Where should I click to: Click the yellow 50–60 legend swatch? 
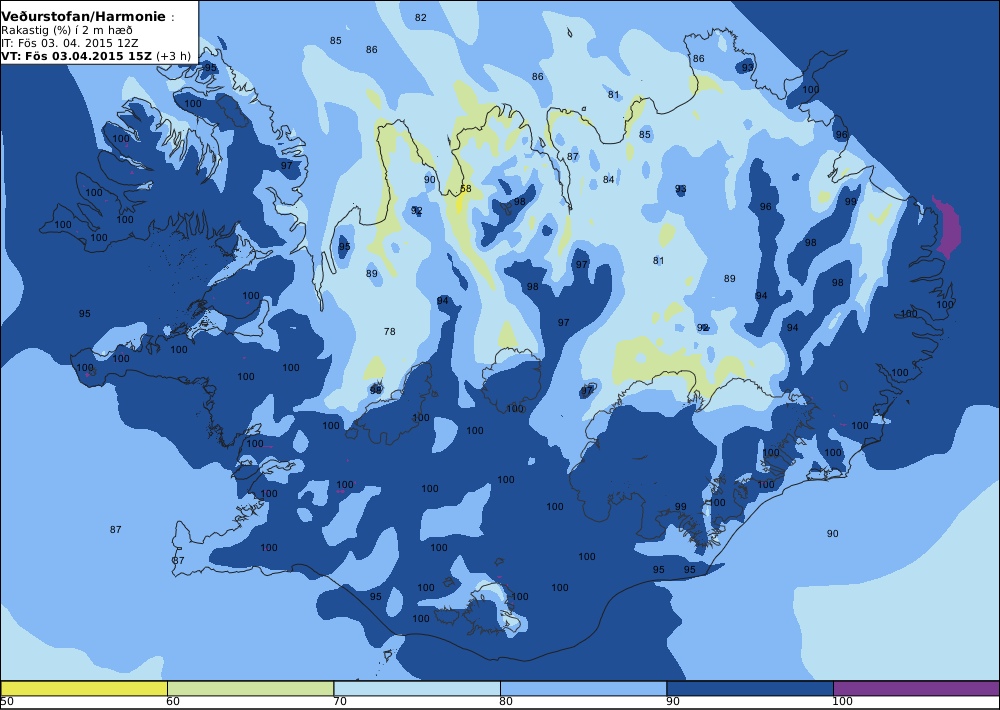click(84, 688)
